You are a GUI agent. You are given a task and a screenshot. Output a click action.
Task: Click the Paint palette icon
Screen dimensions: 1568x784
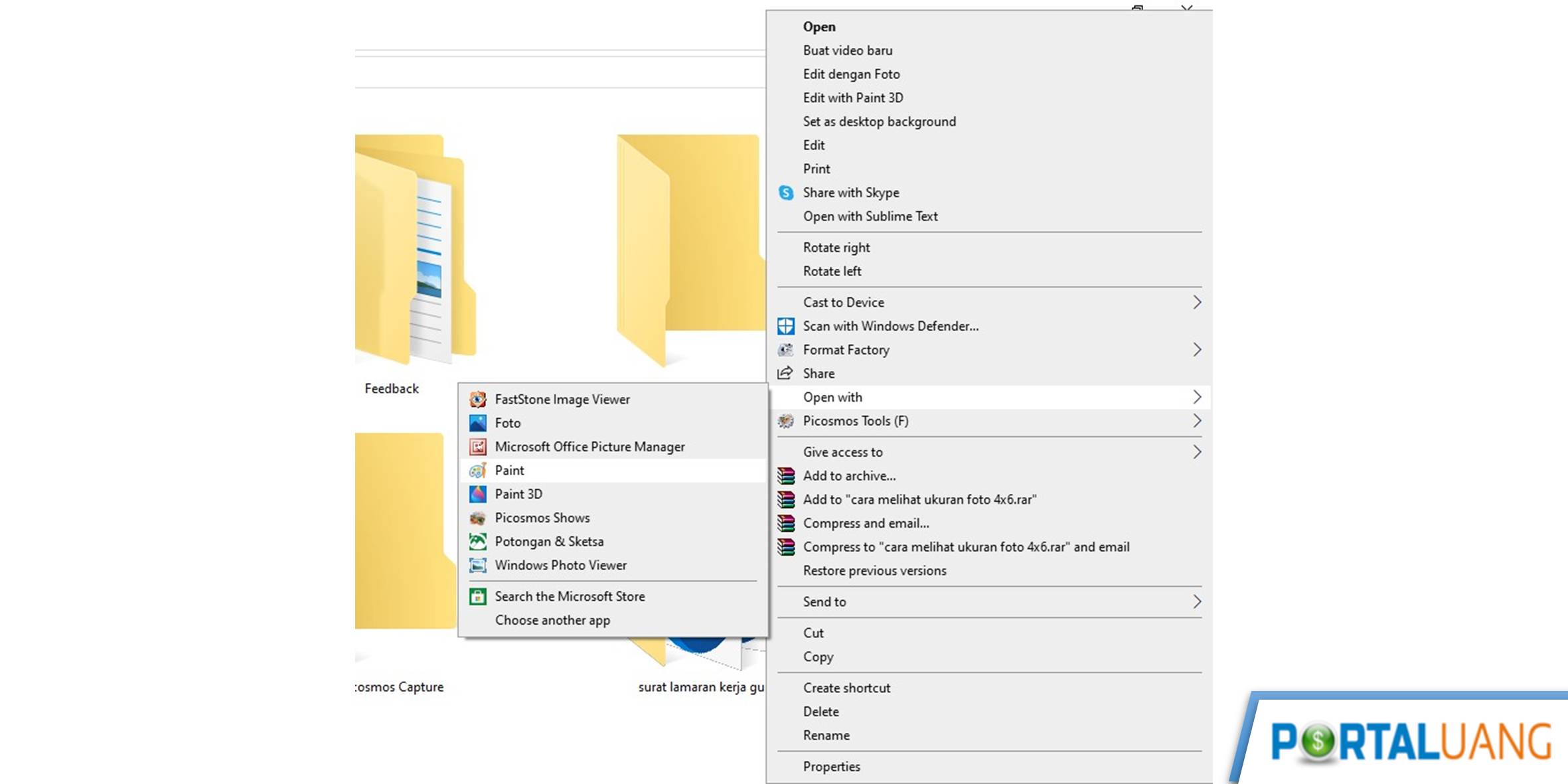click(478, 471)
